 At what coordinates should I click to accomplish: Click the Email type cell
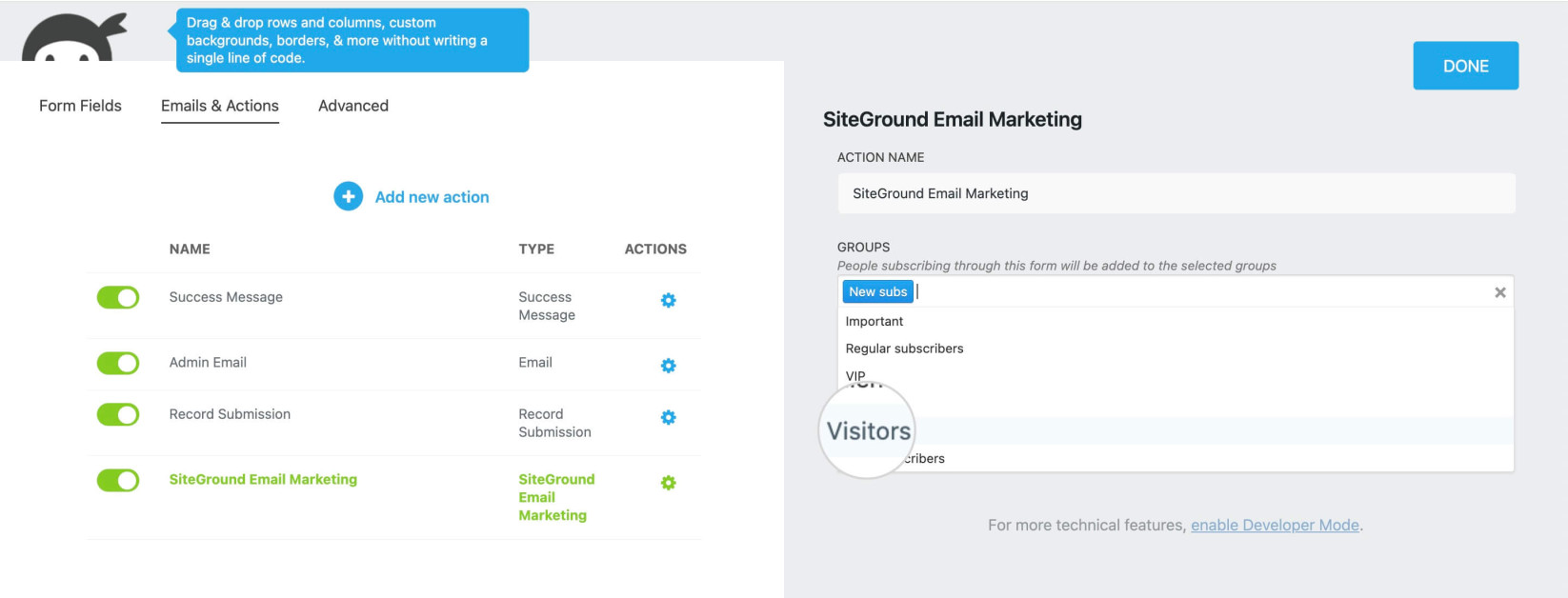tap(535, 362)
